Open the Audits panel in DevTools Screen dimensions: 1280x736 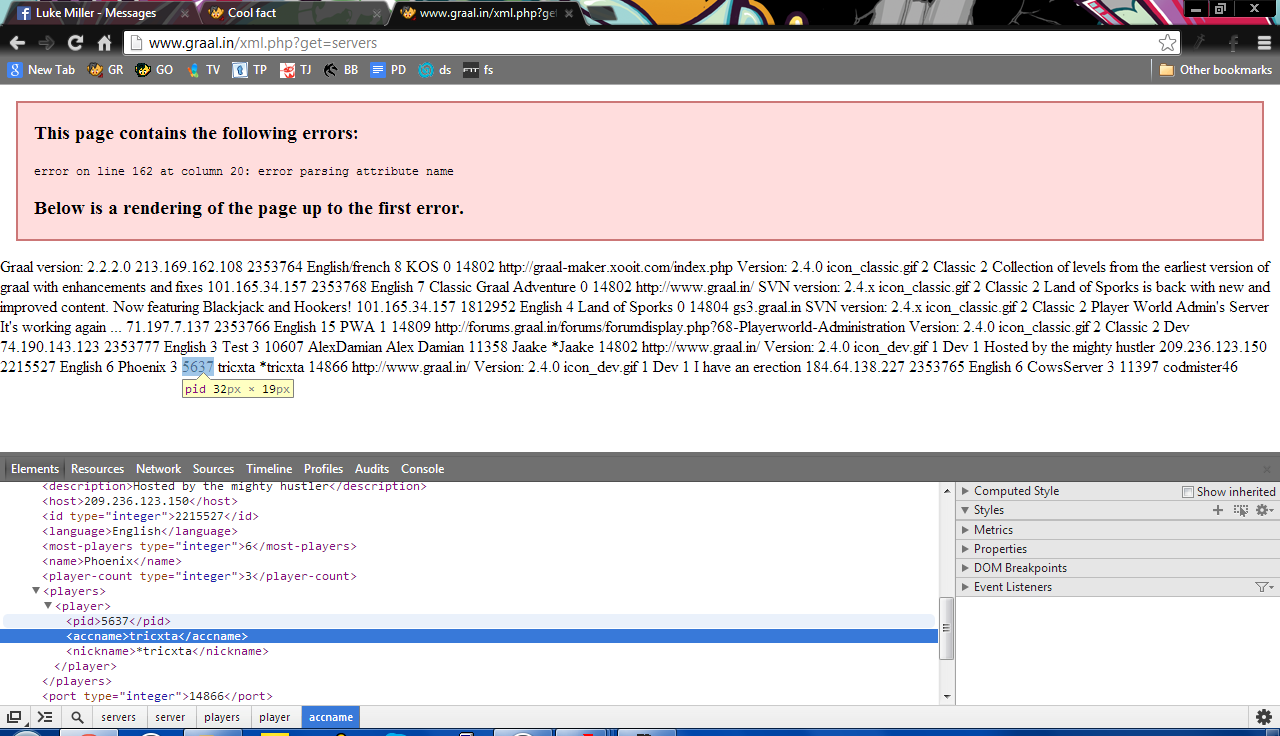(x=372, y=469)
